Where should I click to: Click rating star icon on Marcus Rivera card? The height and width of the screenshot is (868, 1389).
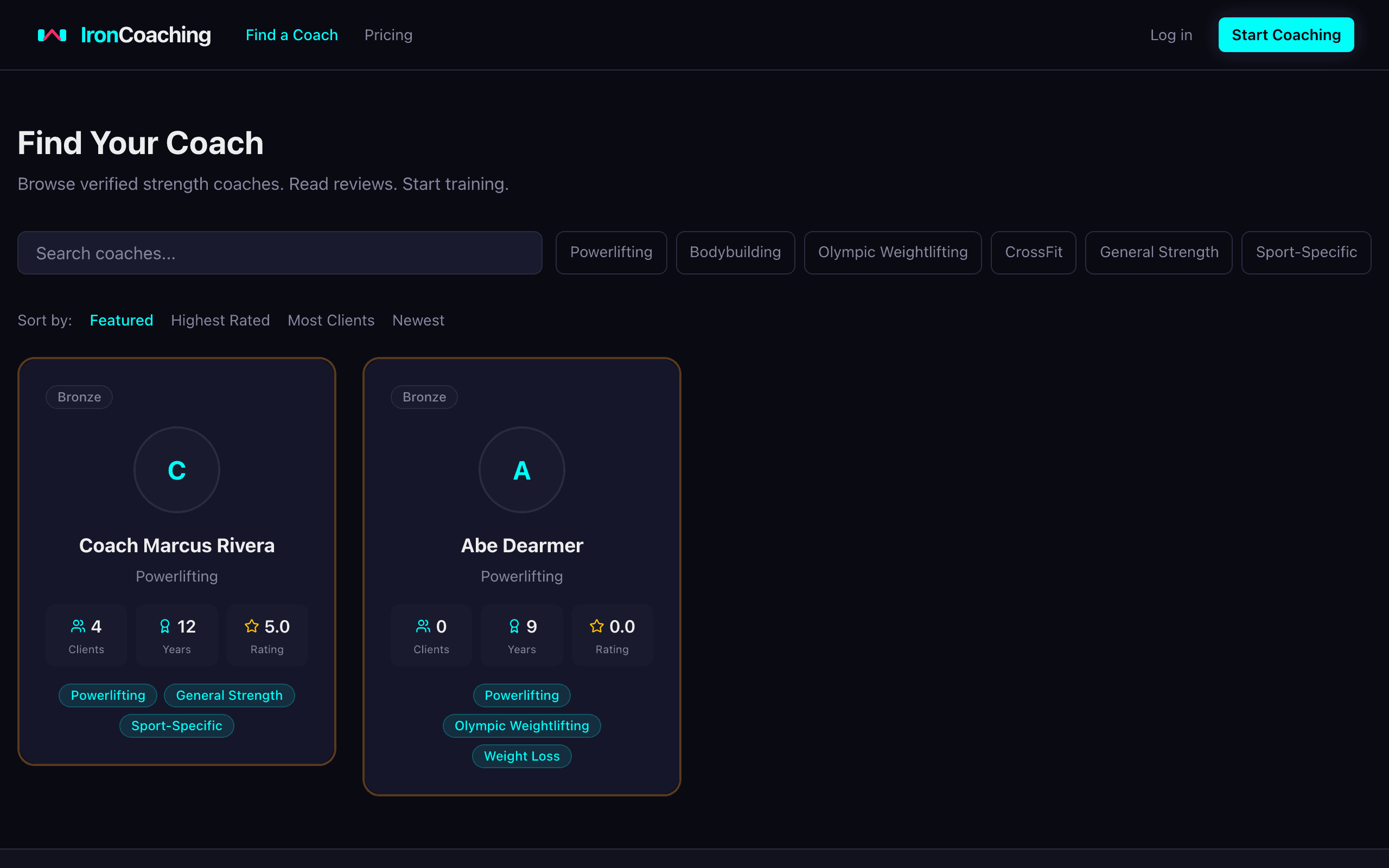[251, 626]
